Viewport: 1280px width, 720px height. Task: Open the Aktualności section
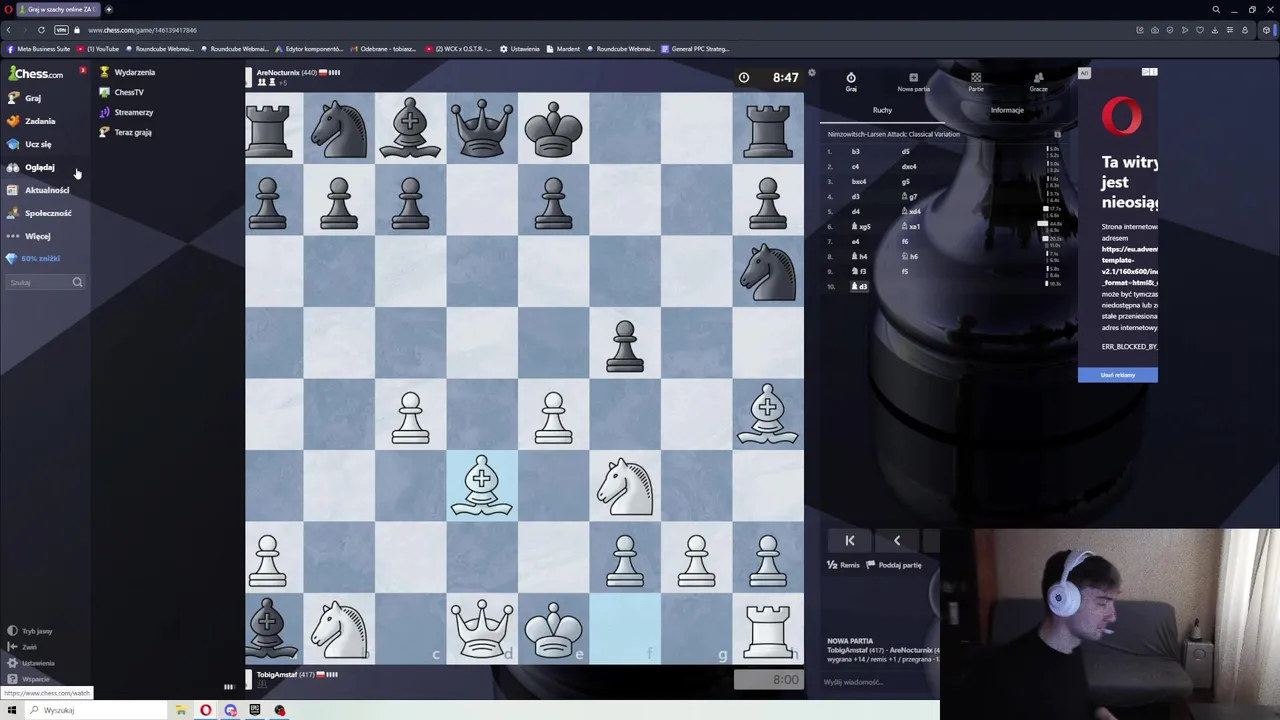click(x=37, y=190)
